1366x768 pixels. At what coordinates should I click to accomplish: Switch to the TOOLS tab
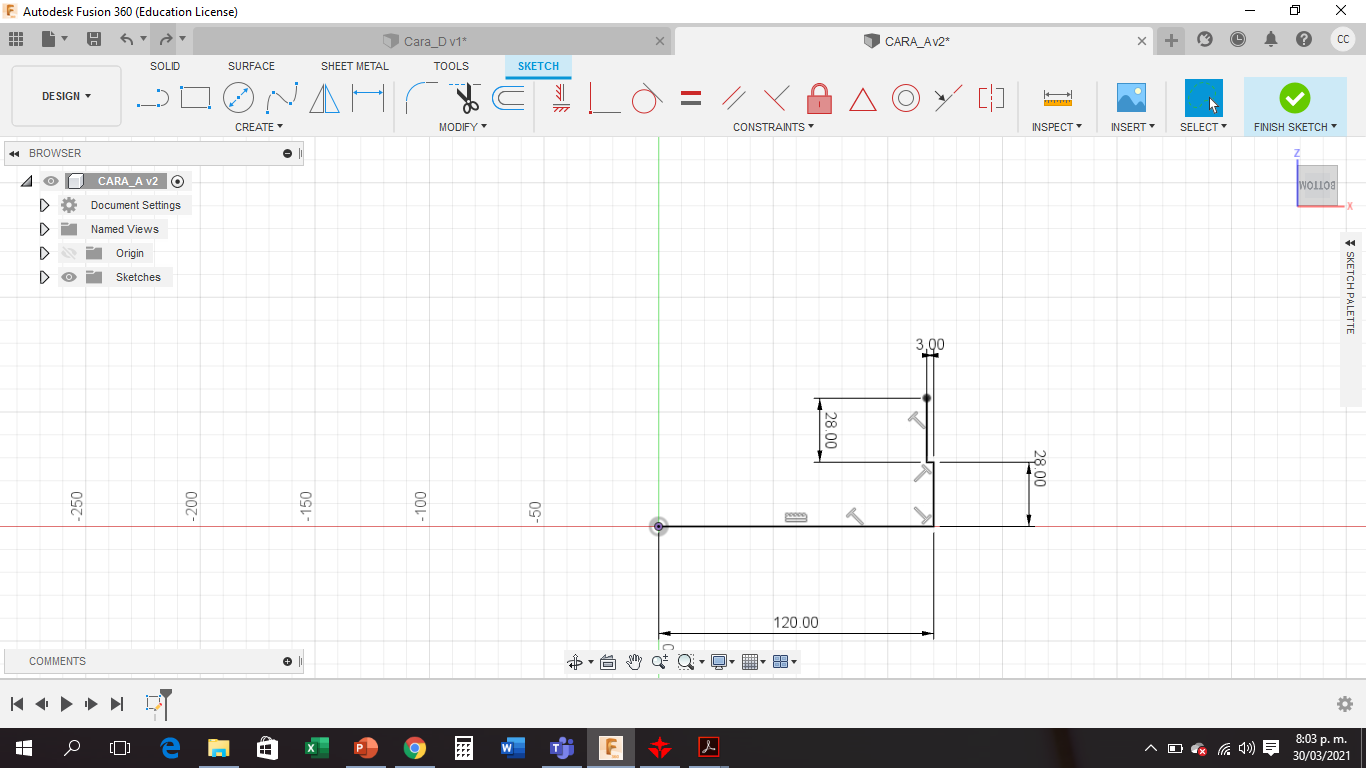click(451, 66)
